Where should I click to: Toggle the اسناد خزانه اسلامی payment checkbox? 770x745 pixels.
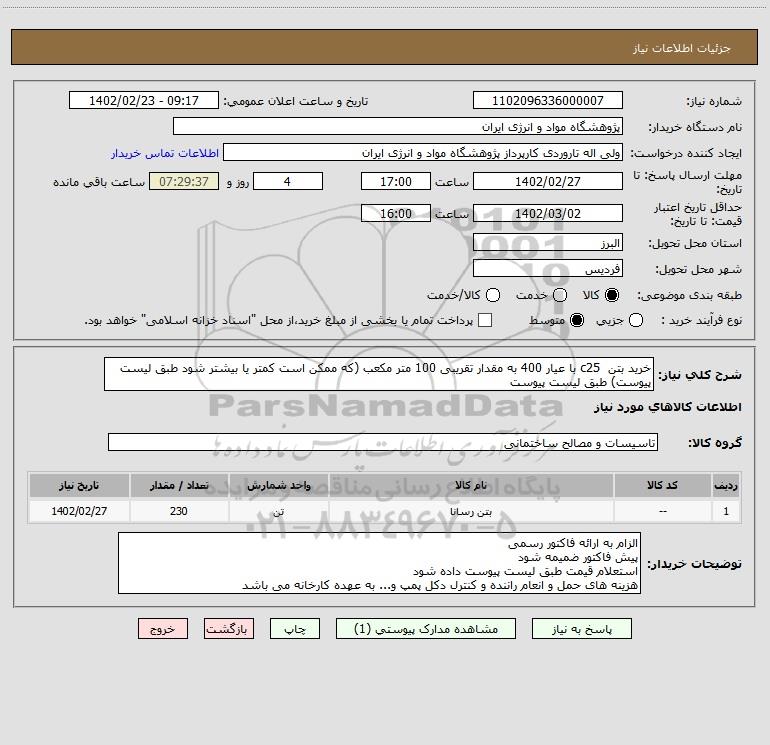tap(485, 320)
